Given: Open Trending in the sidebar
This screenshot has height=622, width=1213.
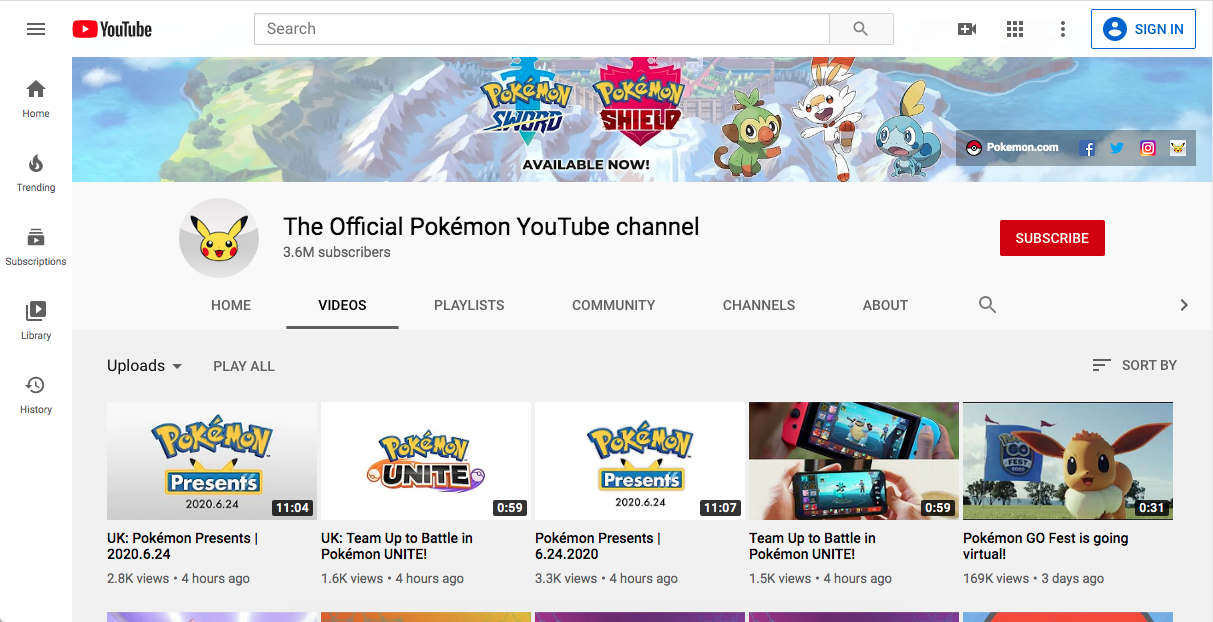Looking at the screenshot, I should click(36, 173).
